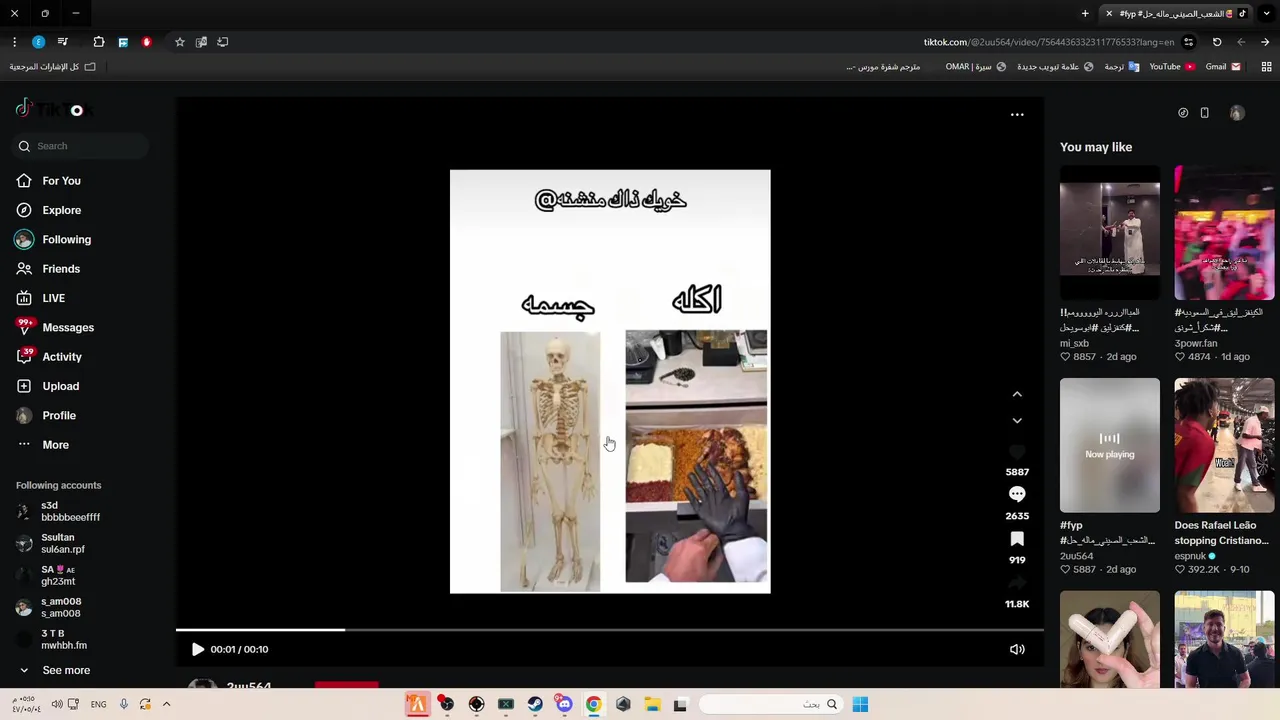The width and height of the screenshot is (1280, 720).
Task: Open All Bookmarks folder كل الإشارات المرجعية
Action: click(52, 67)
